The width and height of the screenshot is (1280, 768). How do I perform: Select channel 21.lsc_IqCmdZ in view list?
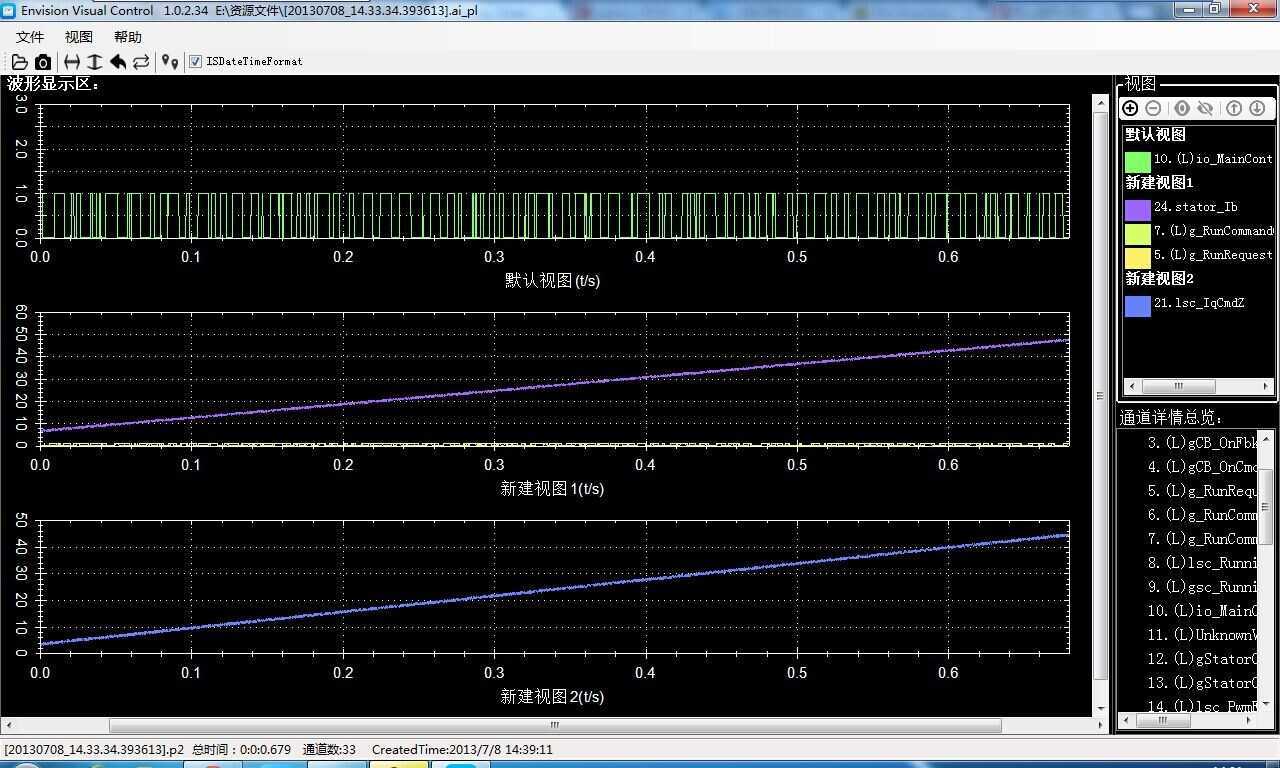tap(1199, 303)
